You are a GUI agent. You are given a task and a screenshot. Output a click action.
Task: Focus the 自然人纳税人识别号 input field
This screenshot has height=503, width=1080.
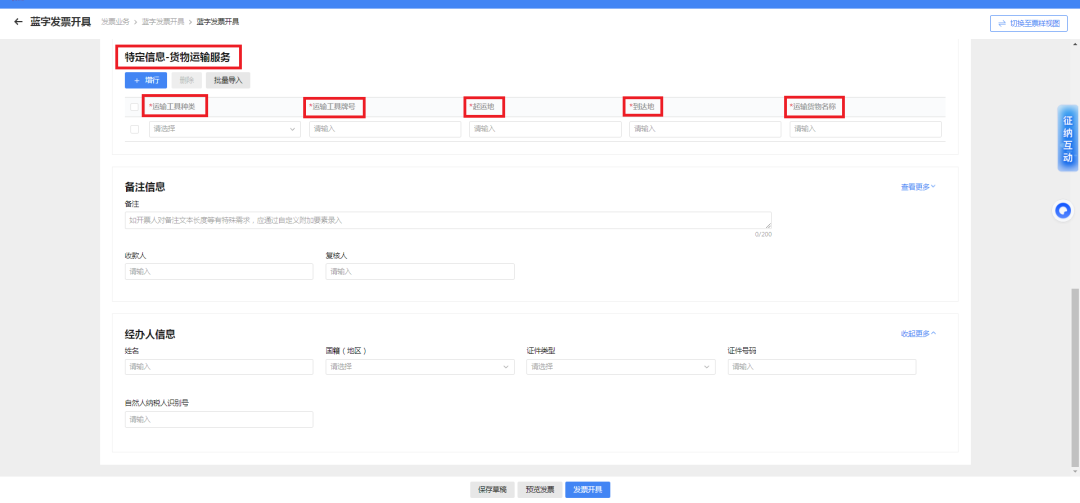[219, 420]
